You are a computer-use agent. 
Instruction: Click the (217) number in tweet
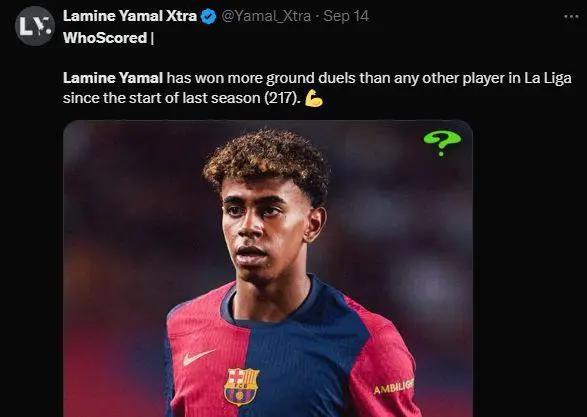click(283, 98)
